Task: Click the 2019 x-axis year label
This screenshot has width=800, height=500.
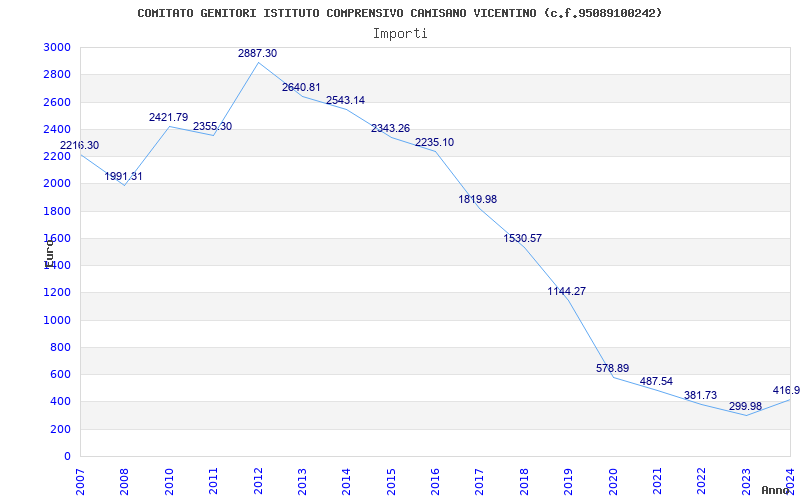Action: point(568,481)
